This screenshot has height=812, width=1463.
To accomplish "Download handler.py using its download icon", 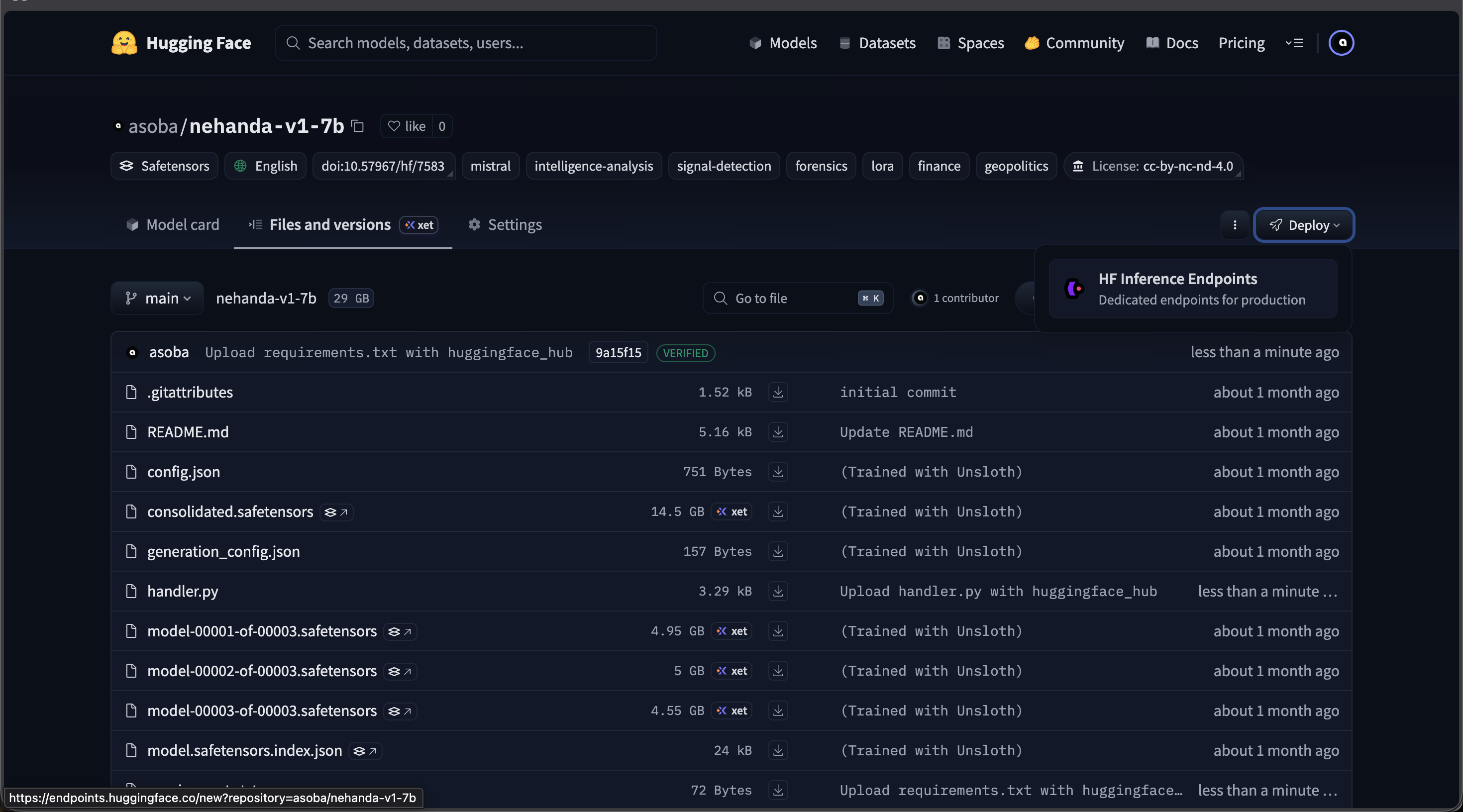I will tap(778, 591).
